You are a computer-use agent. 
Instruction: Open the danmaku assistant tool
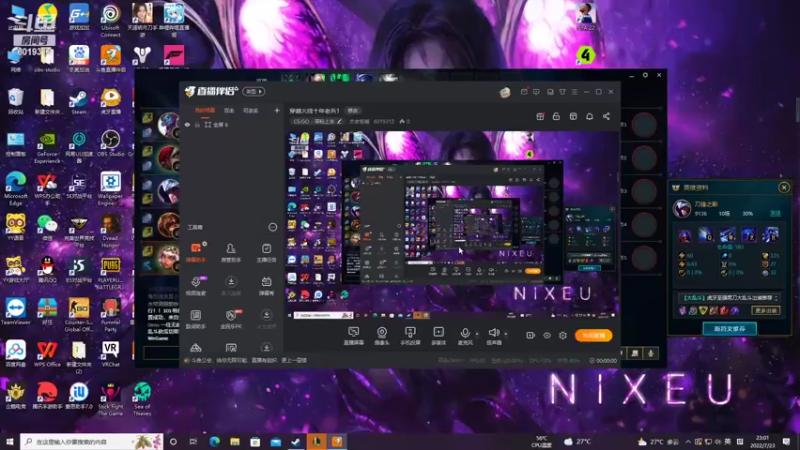196,252
